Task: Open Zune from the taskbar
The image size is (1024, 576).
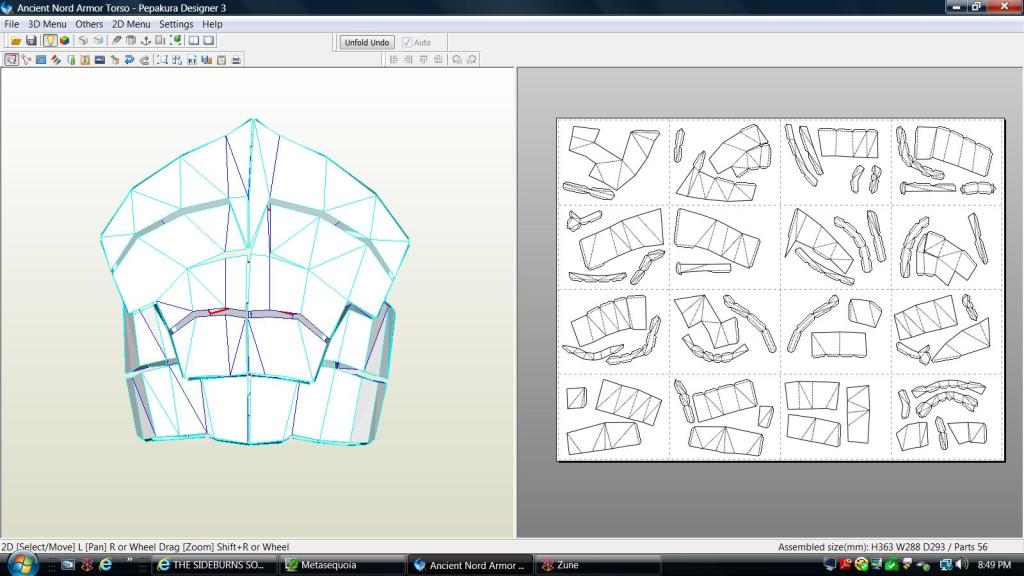Action: tap(568, 565)
